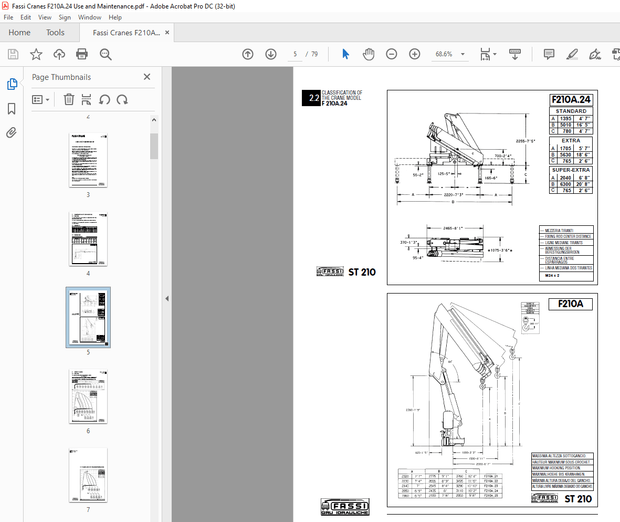
Task: Click the cloud upload icon
Action: [x=59, y=54]
